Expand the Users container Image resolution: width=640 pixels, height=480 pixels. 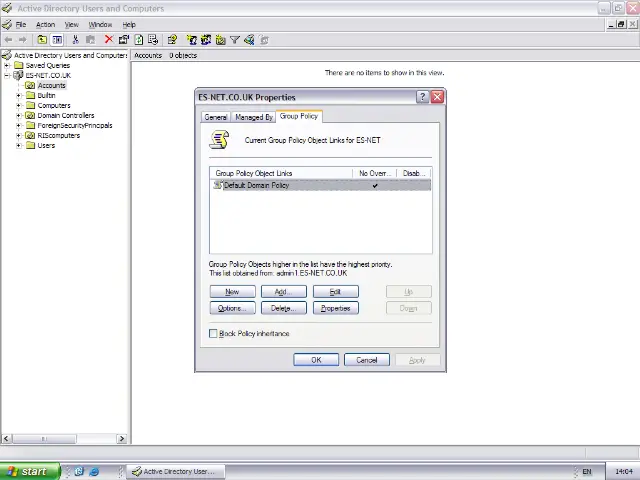tap(18, 145)
